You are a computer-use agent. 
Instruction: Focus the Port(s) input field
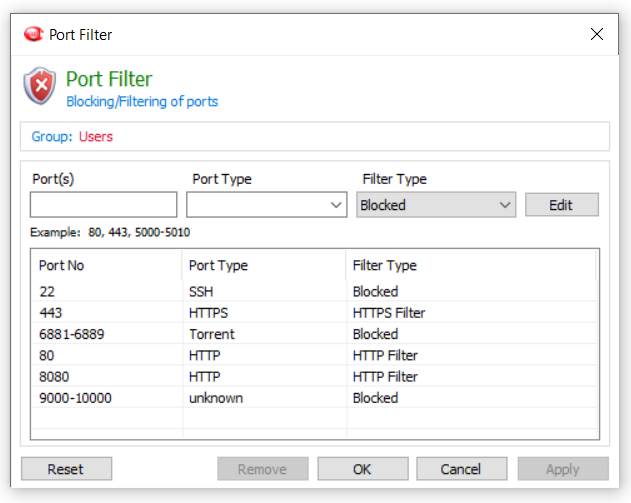pos(103,205)
